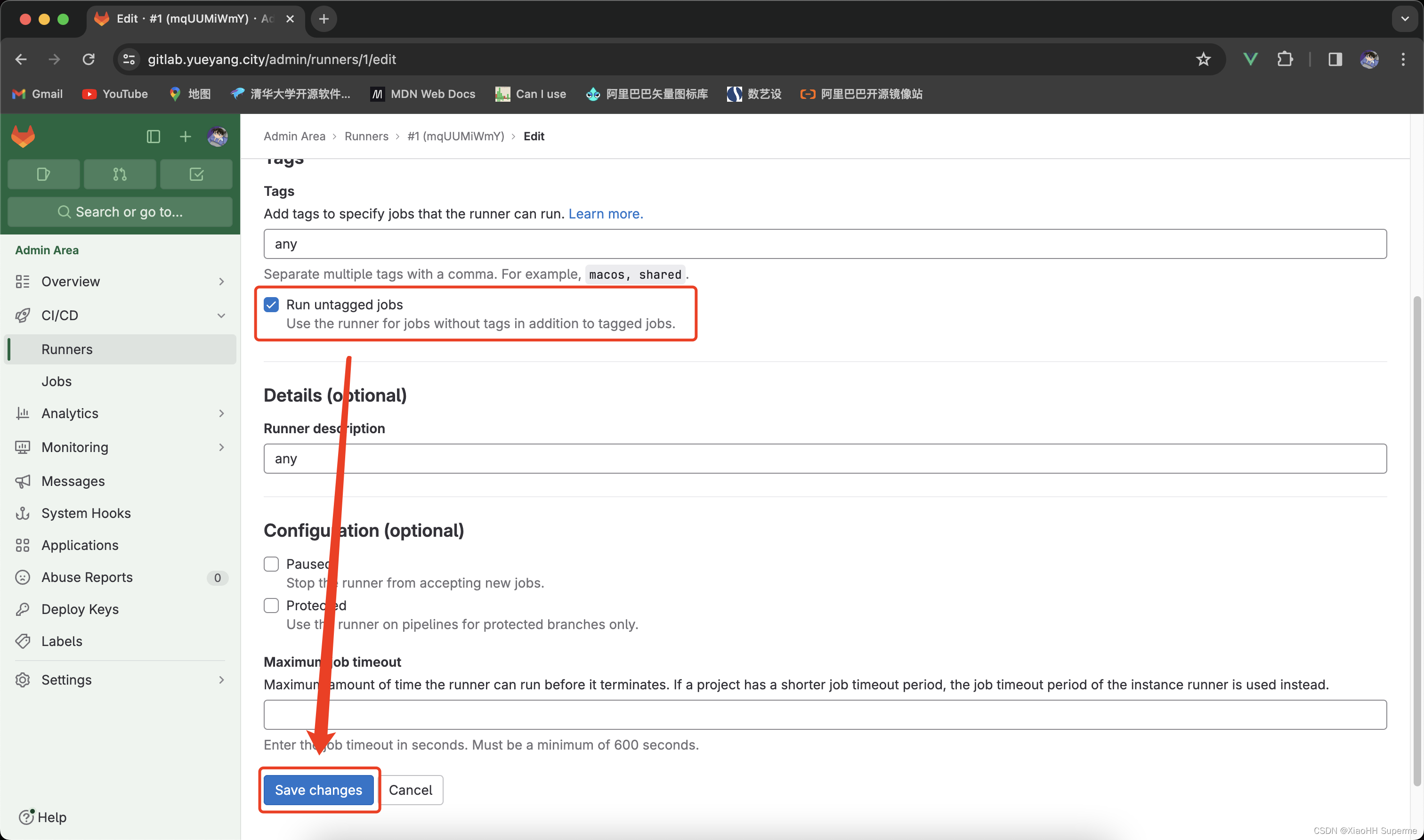Image resolution: width=1424 pixels, height=840 pixels.
Task: Open the merge requests icon shortcut
Action: coord(120,174)
